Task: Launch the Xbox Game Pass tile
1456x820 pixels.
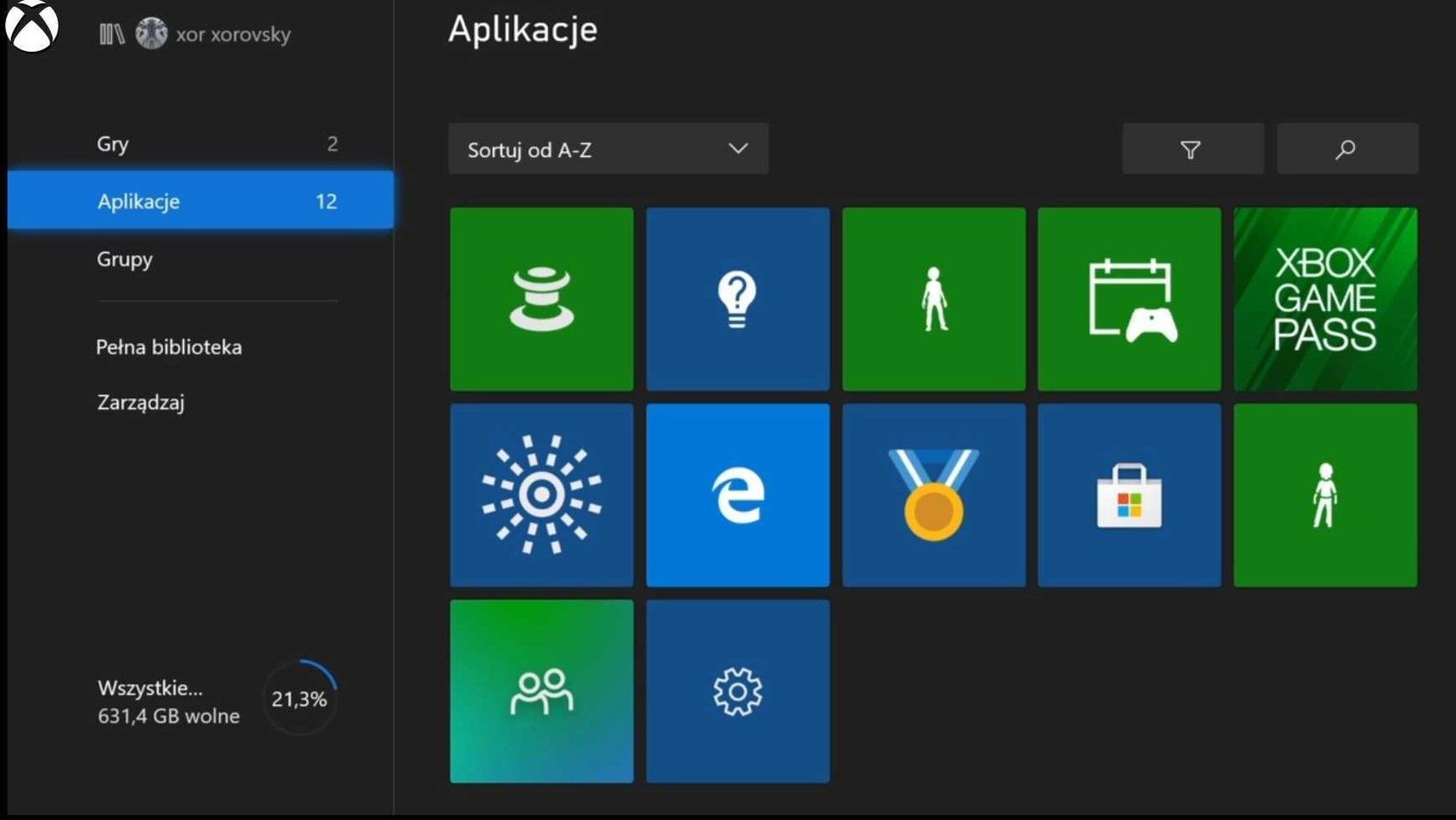Action: tap(1325, 299)
